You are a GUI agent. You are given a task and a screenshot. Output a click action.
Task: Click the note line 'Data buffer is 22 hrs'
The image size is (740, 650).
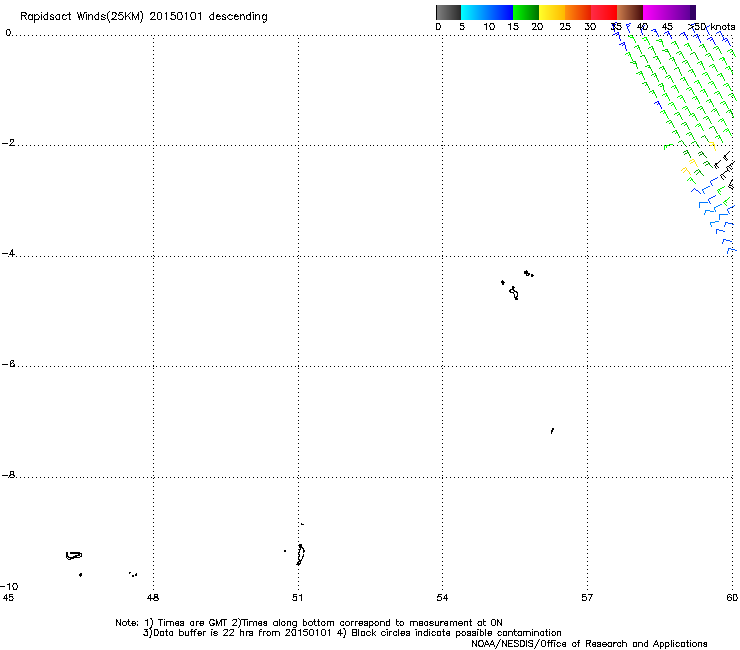pyautogui.click(x=352, y=633)
